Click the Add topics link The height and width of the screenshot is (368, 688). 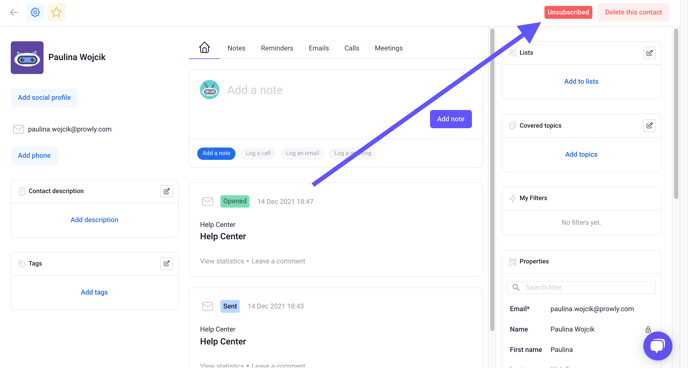tap(581, 154)
